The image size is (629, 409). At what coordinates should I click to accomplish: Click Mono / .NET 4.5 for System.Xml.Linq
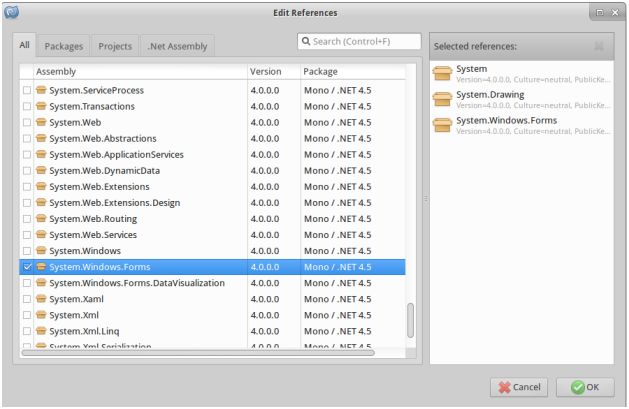click(x=338, y=331)
